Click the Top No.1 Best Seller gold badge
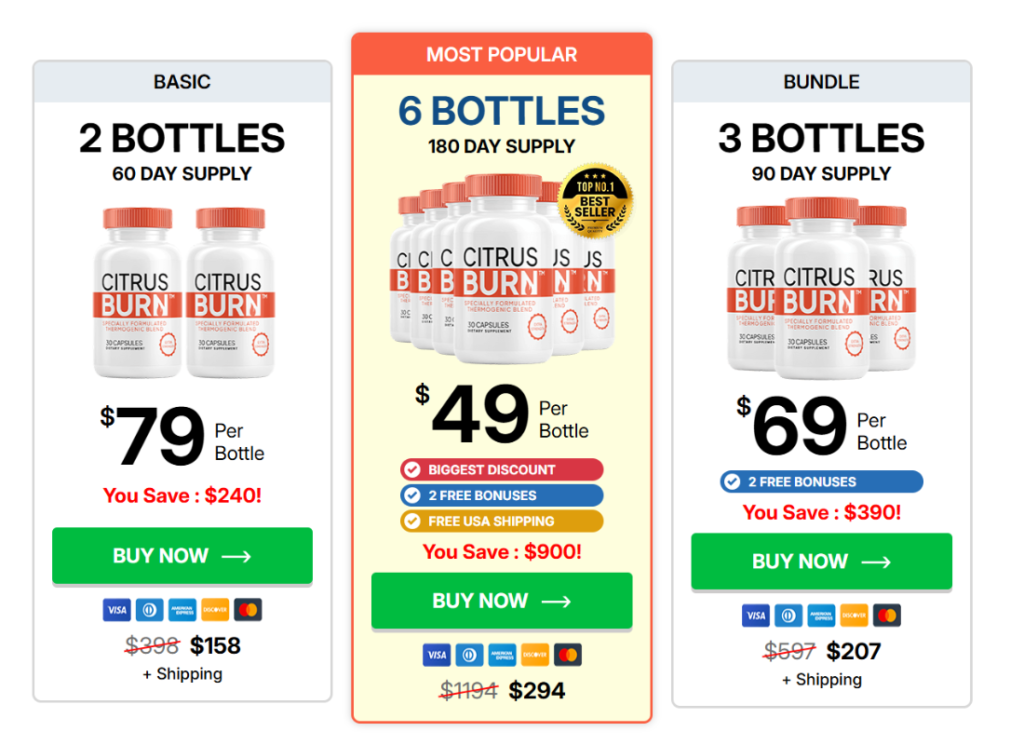The height and width of the screenshot is (745, 1024). [594, 201]
